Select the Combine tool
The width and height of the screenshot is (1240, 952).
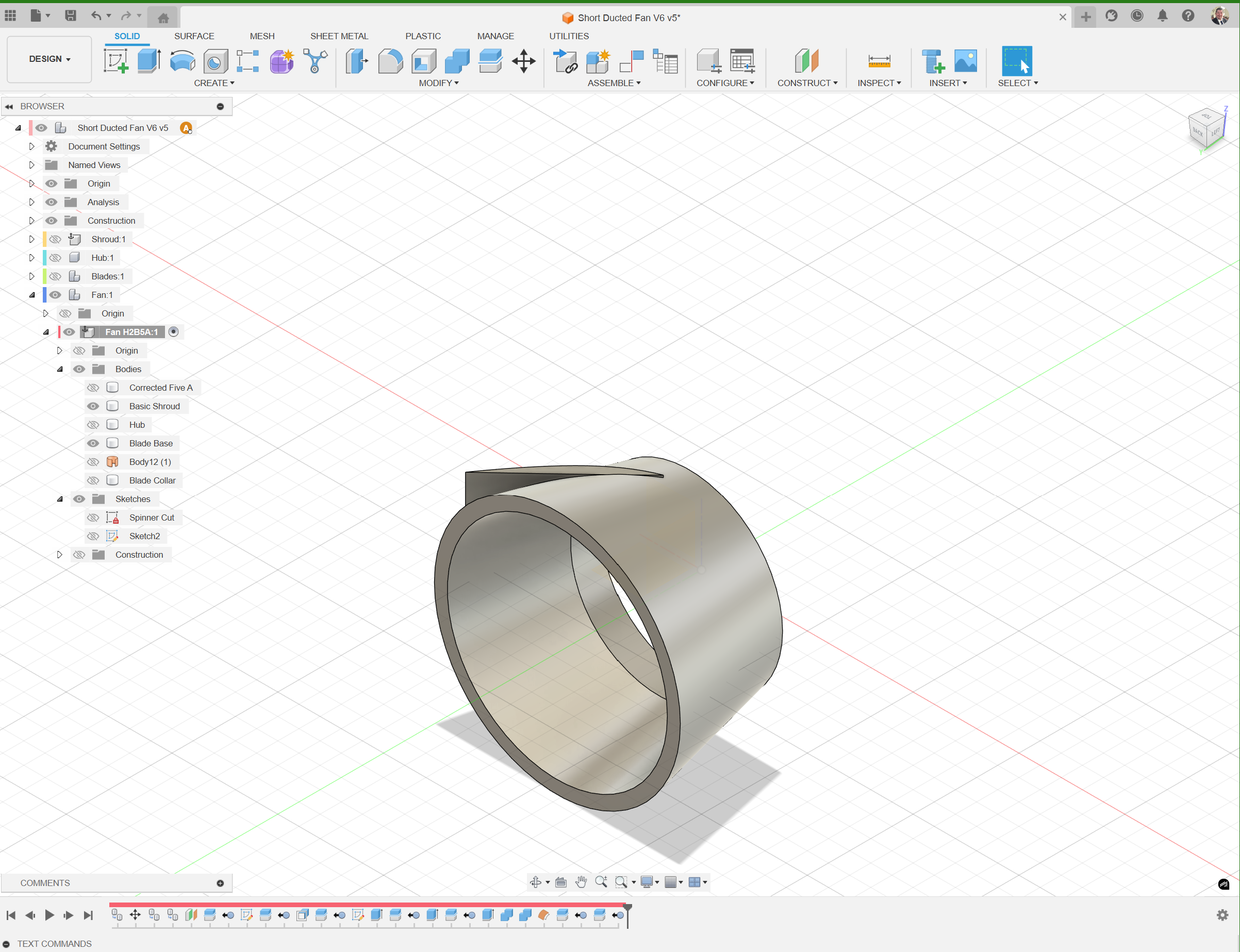tap(457, 61)
